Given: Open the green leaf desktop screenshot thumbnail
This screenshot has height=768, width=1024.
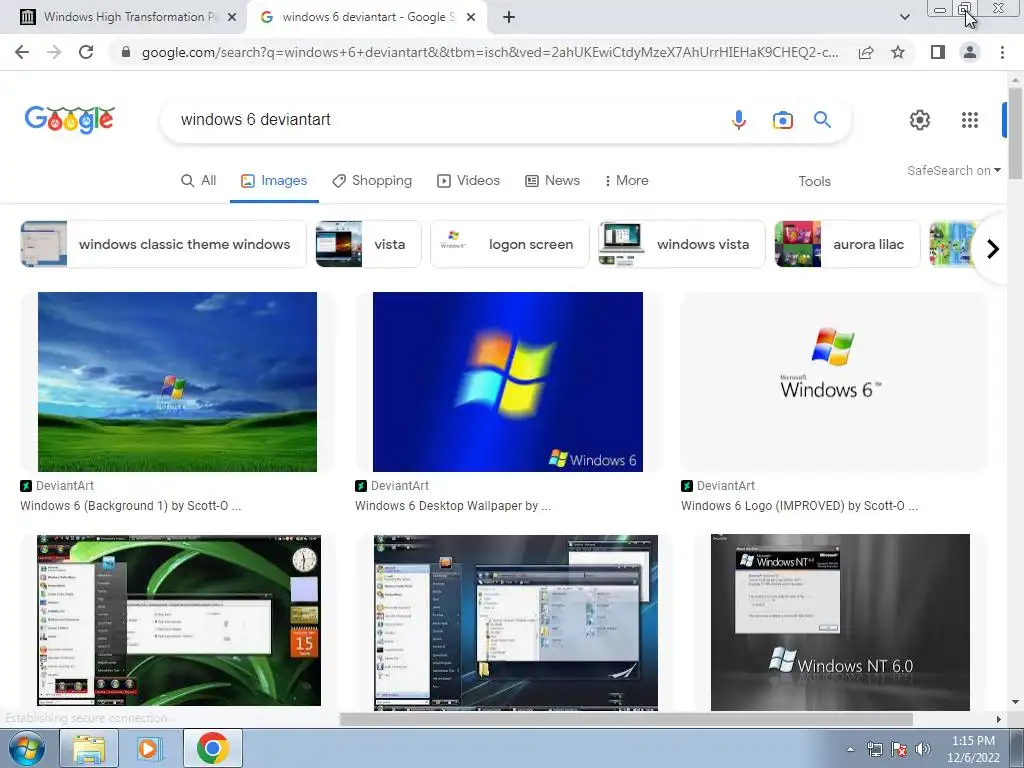Looking at the screenshot, I should tap(179, 620).
